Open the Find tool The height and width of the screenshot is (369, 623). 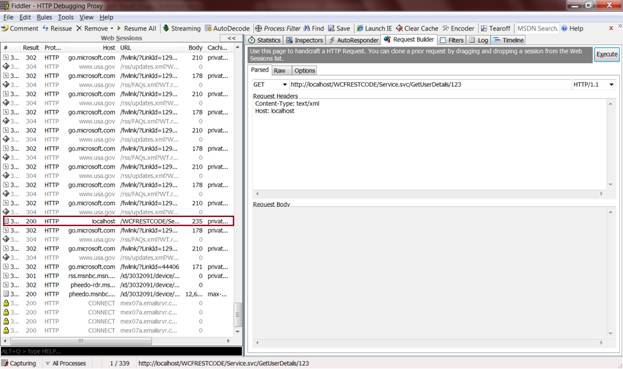tap(314, 28)
